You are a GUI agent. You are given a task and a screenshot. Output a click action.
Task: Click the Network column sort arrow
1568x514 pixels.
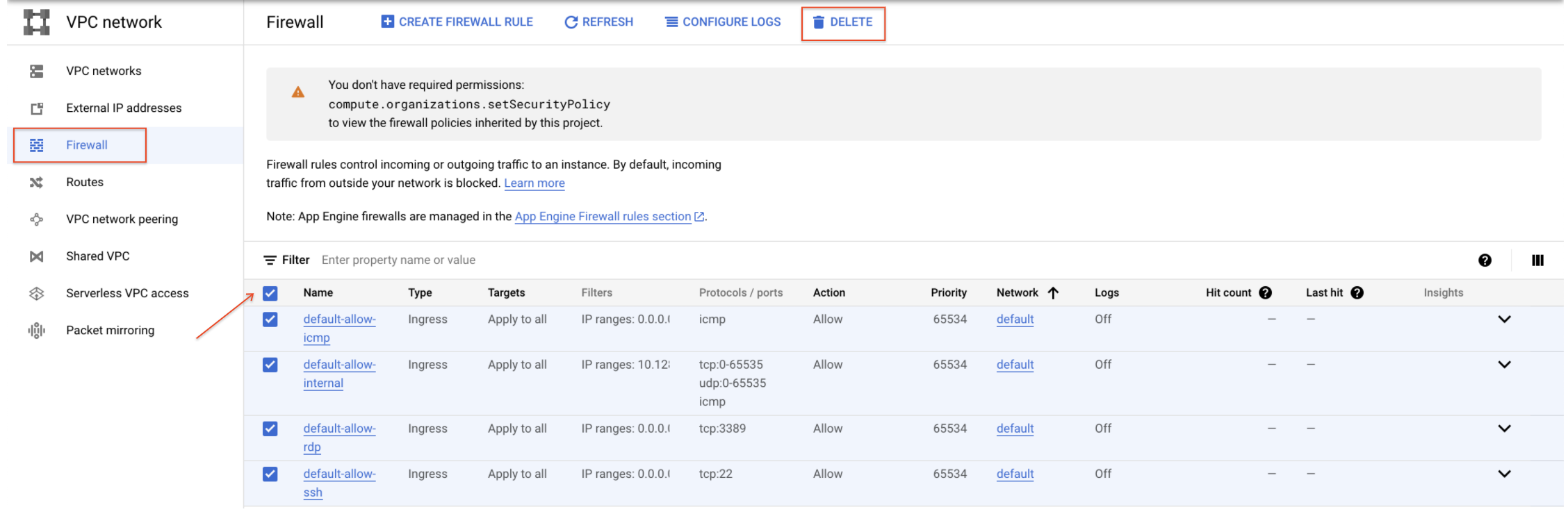pyautogui.click(x=1053, y=293)
